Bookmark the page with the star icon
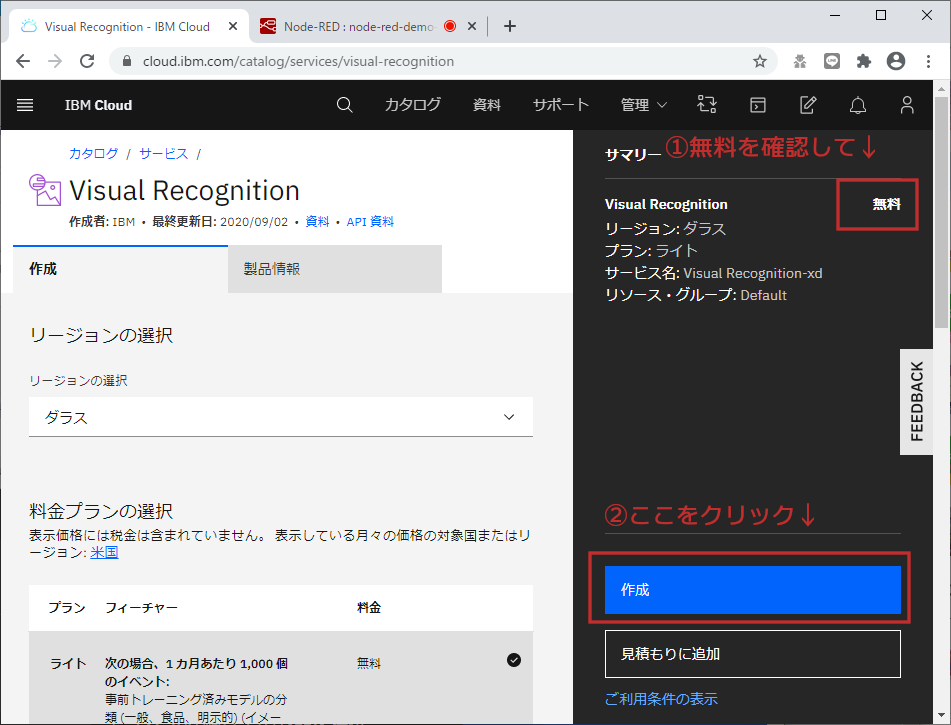The image size is (951, 725). pyautogui.click(x=760, y=61)
